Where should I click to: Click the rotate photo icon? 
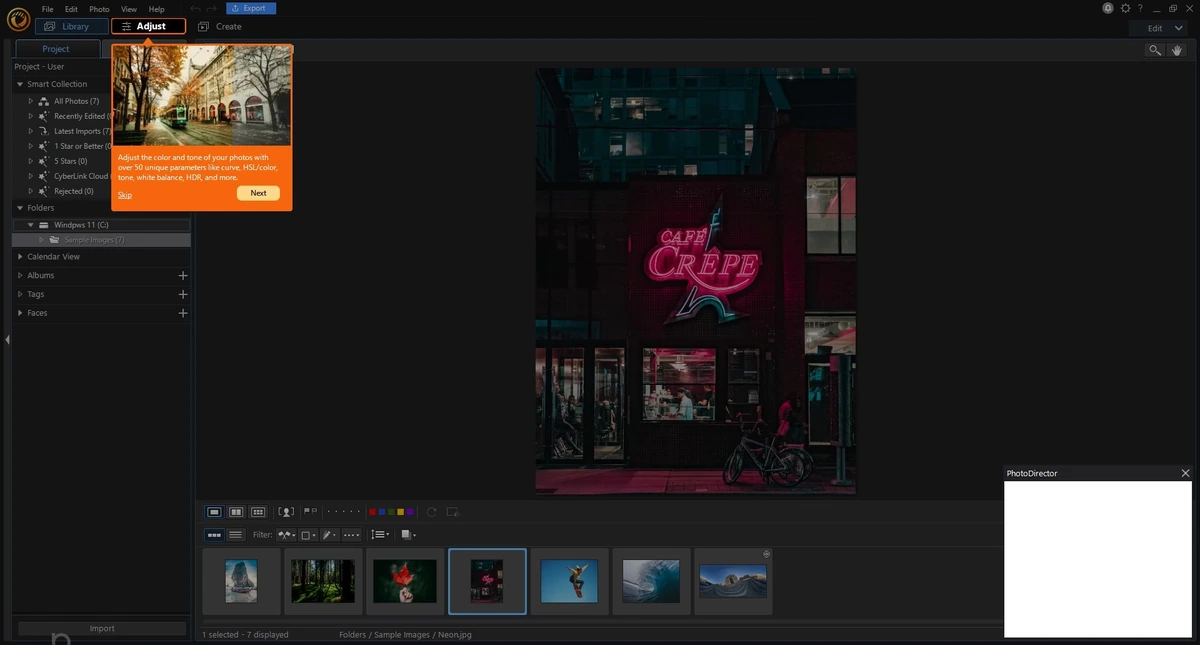click(x=431, y=512)
